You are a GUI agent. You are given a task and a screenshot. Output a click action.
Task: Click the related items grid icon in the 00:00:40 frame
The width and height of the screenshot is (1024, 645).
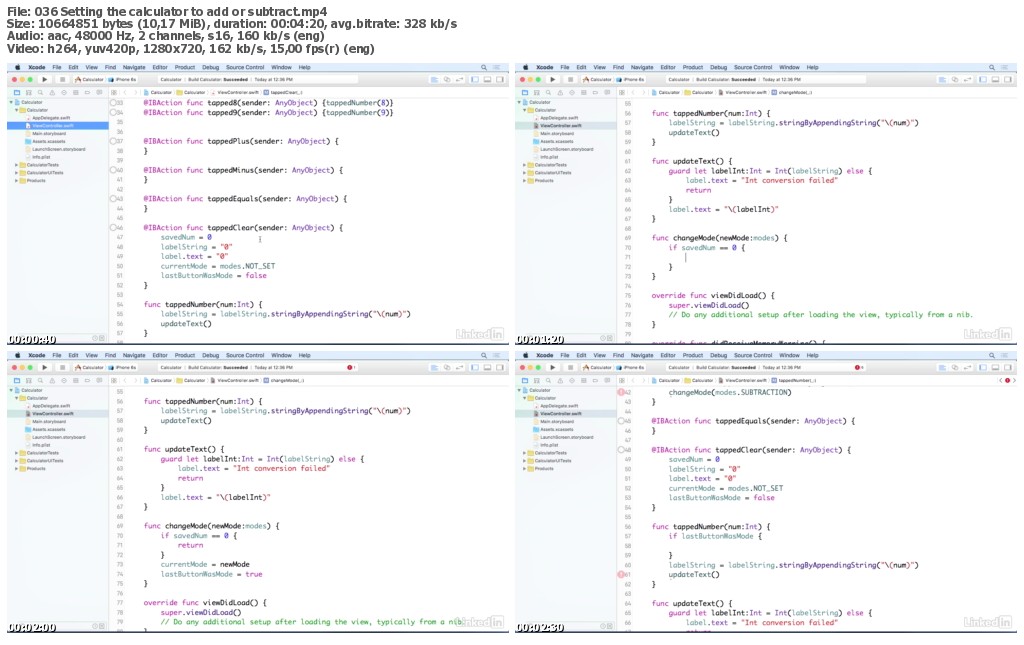tap(114, 93)
